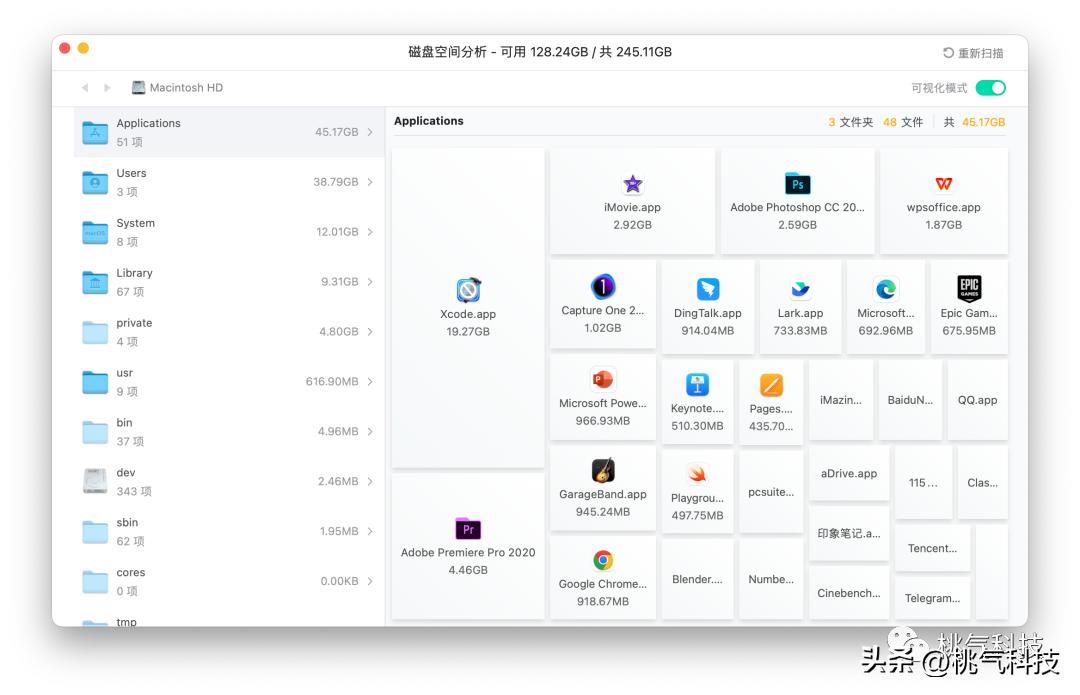Image resolution: width=1080 pixels, height=695 pixels.
Task: Click the GarageBand.app icon
Action: [x=602, y=470]
